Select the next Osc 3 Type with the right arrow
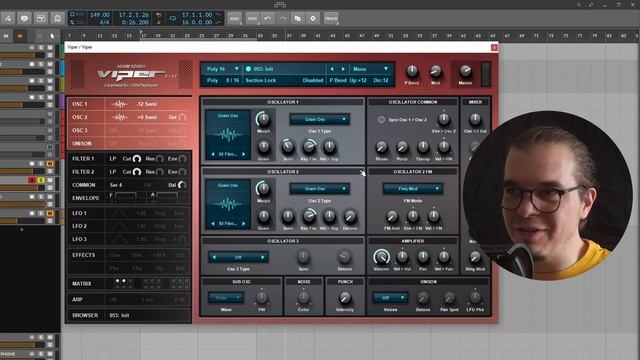 pos(262,257)
